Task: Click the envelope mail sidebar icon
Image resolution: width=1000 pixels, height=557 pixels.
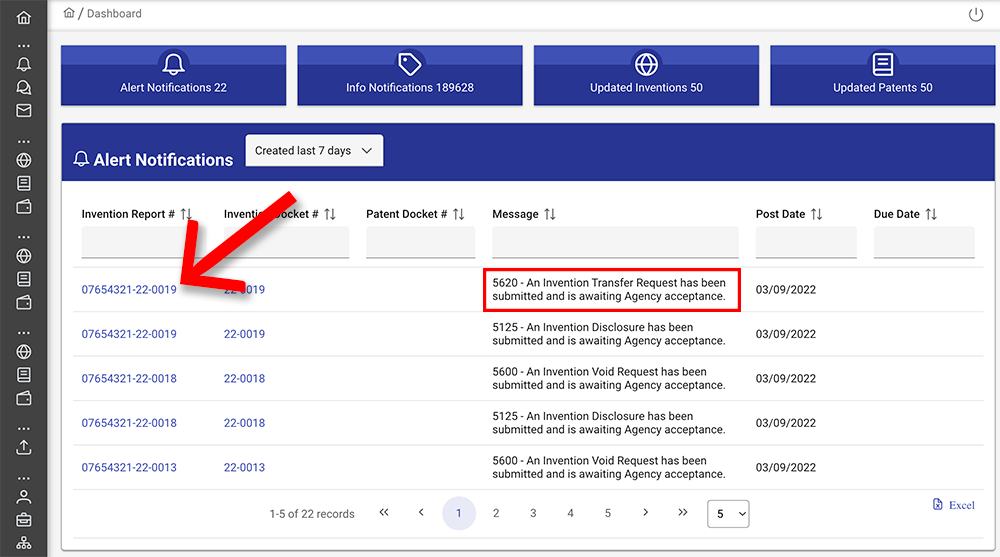Action: (23, 110)
